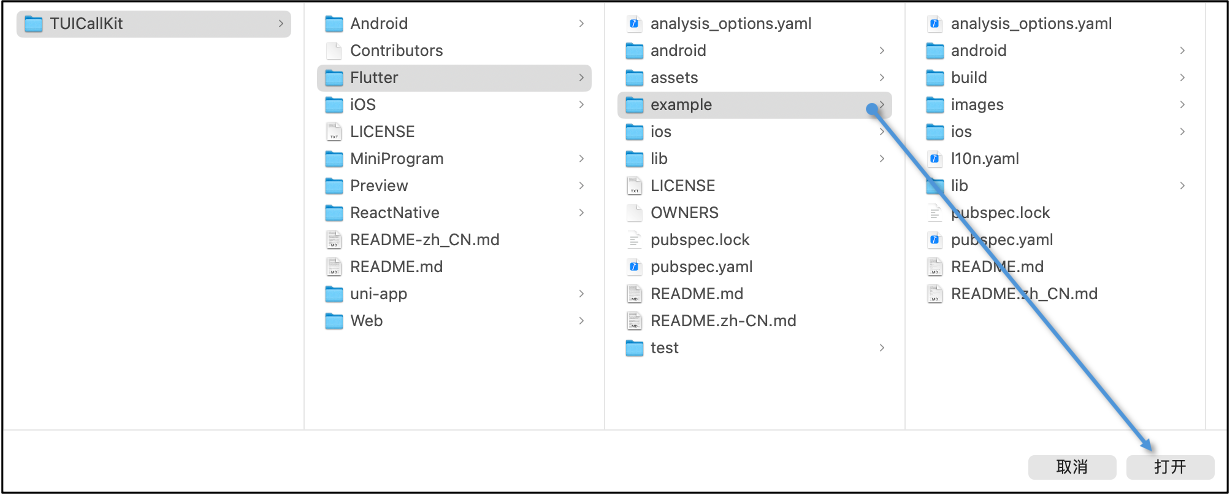This screenshot has height=494, width=1230.
Task: Click the assets folder icon
Action: (634, 78)
